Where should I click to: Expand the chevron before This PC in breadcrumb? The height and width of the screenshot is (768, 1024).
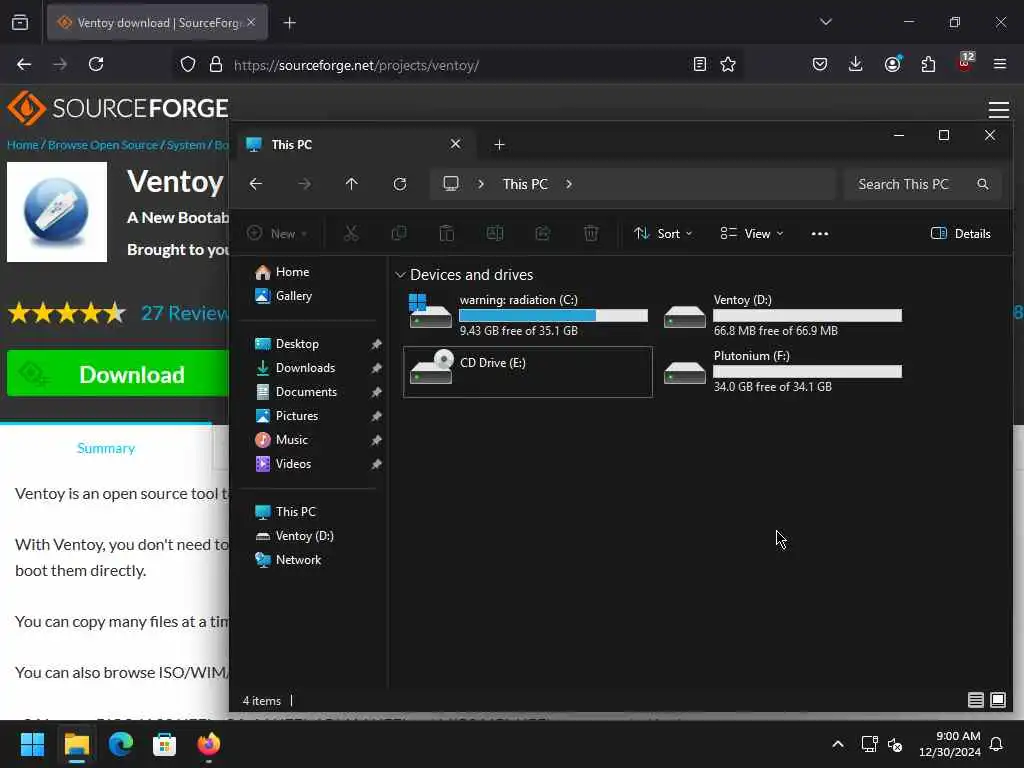[481, 184]
